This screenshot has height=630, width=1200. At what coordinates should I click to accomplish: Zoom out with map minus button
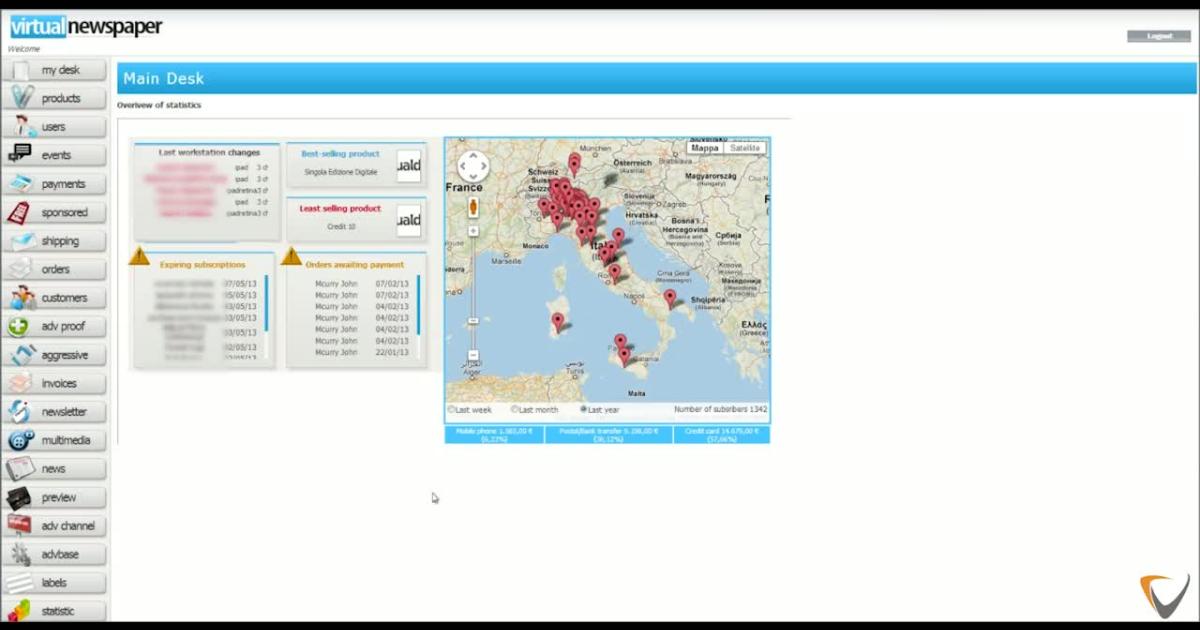473,355
